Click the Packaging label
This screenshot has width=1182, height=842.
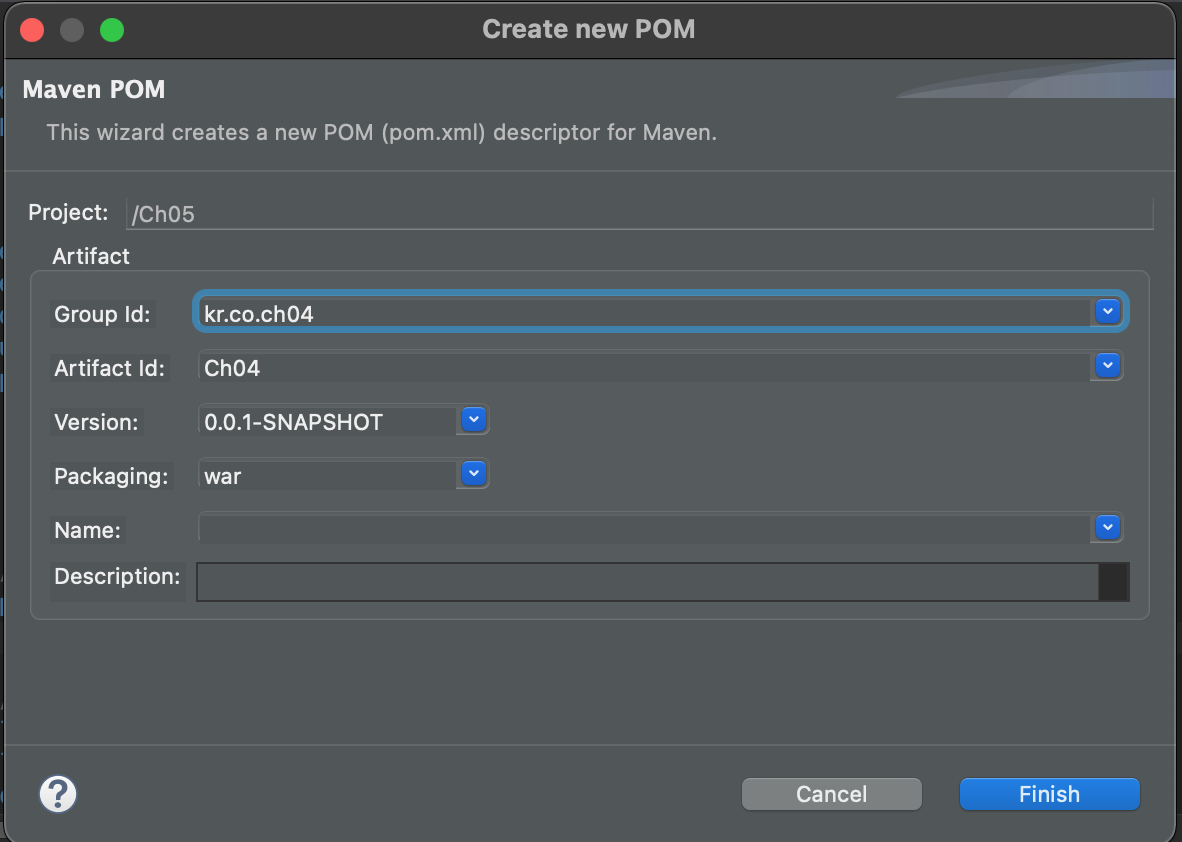[x=111, y=476]
